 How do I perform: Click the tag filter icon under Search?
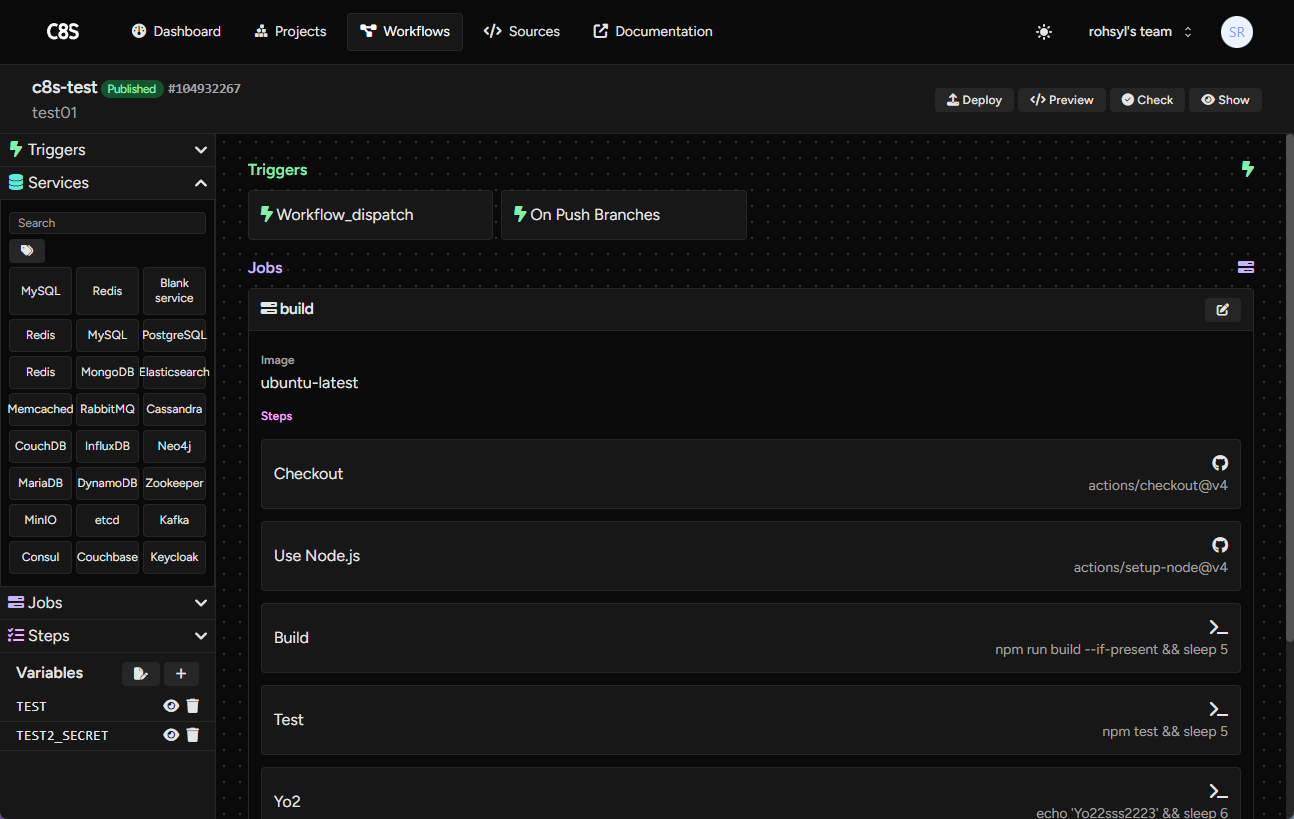[27, 251]
